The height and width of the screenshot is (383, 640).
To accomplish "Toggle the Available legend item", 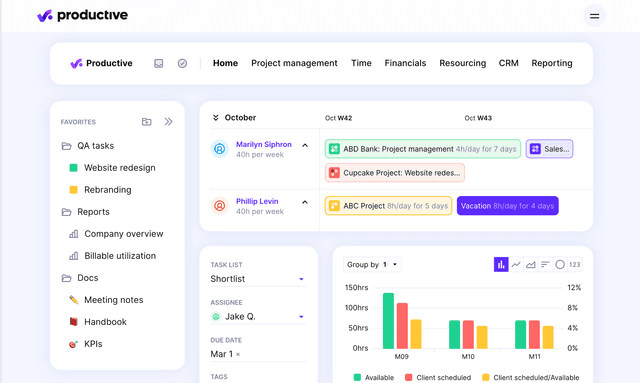I will click(x=374, y=378).
